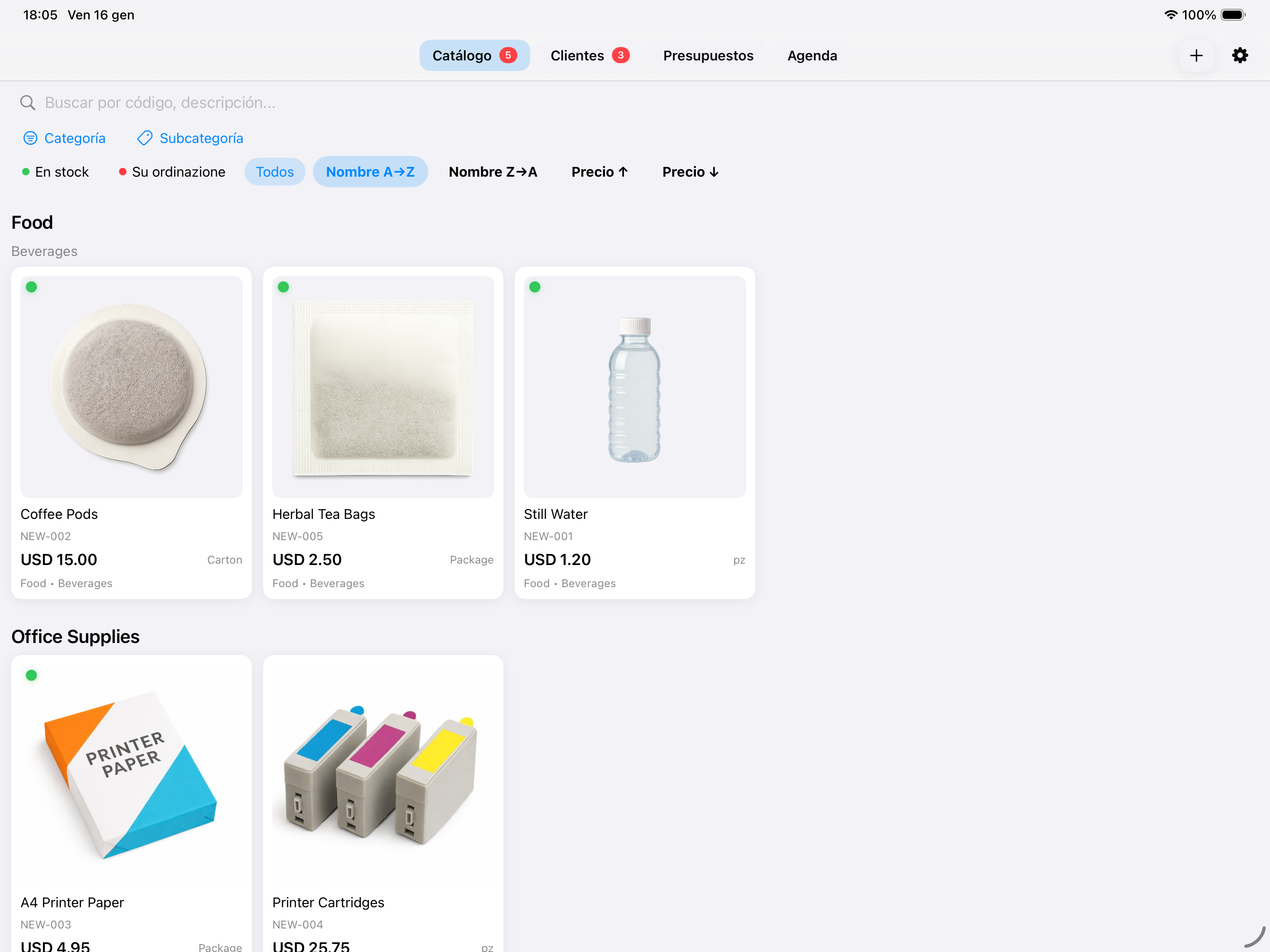Click the USD 15.00 price
The width and height of the screenshot is (1270, 952).
(59, 559)
